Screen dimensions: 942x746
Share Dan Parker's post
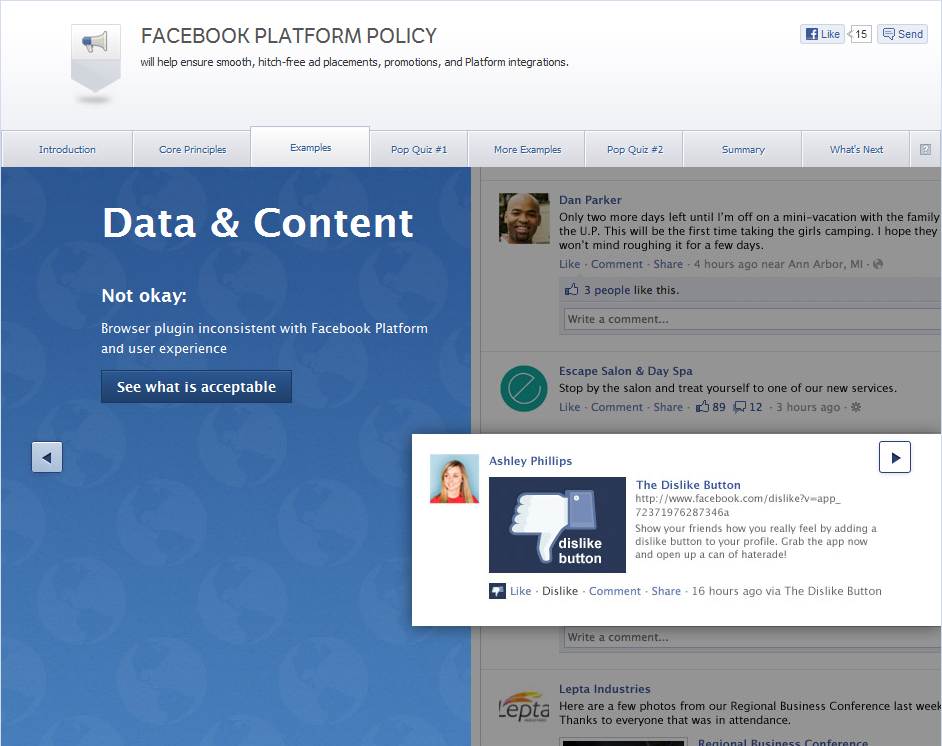pyautogui.click(x=668, y=264)
